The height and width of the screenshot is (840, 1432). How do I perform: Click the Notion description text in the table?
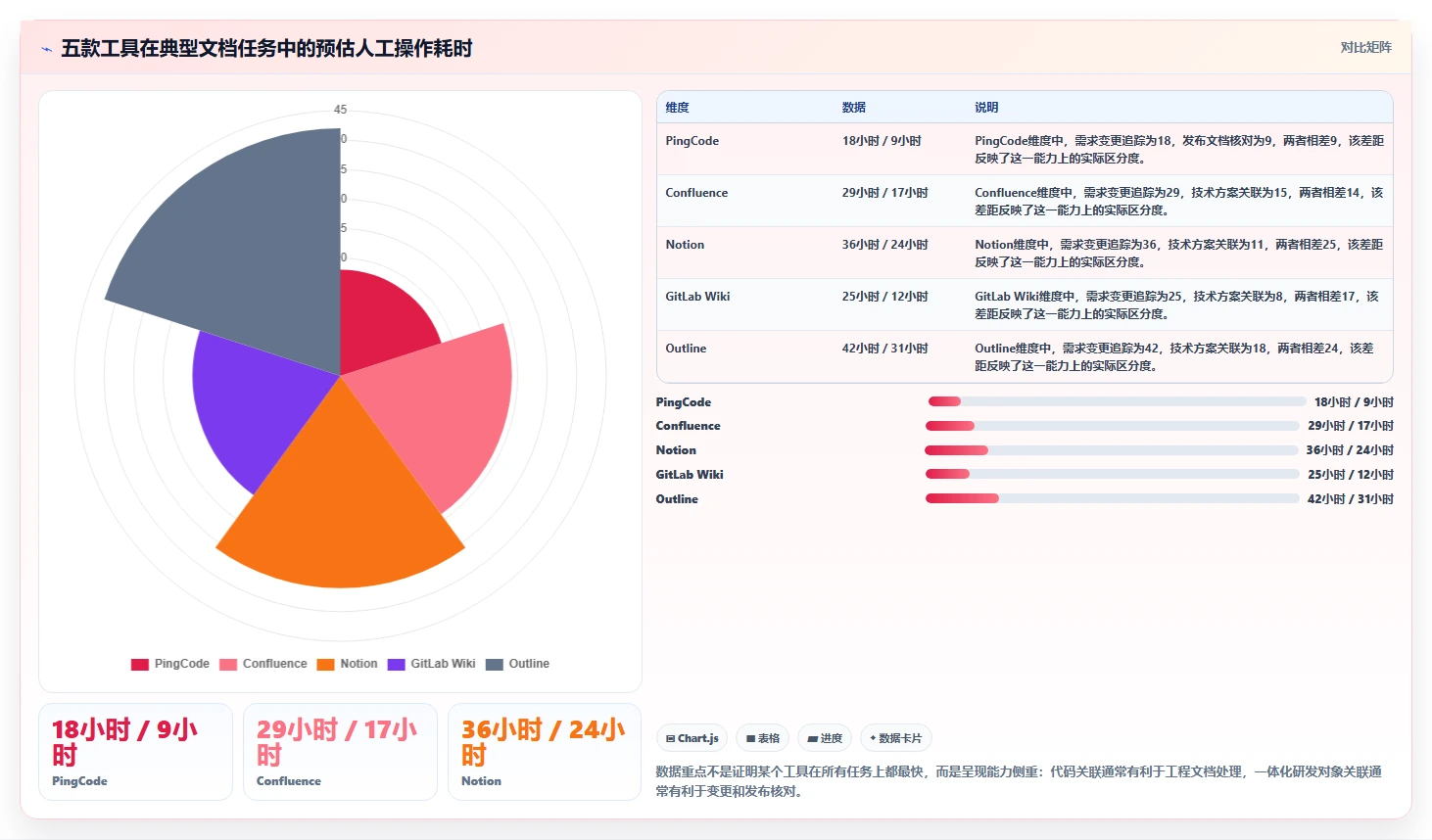point(1178,254)
